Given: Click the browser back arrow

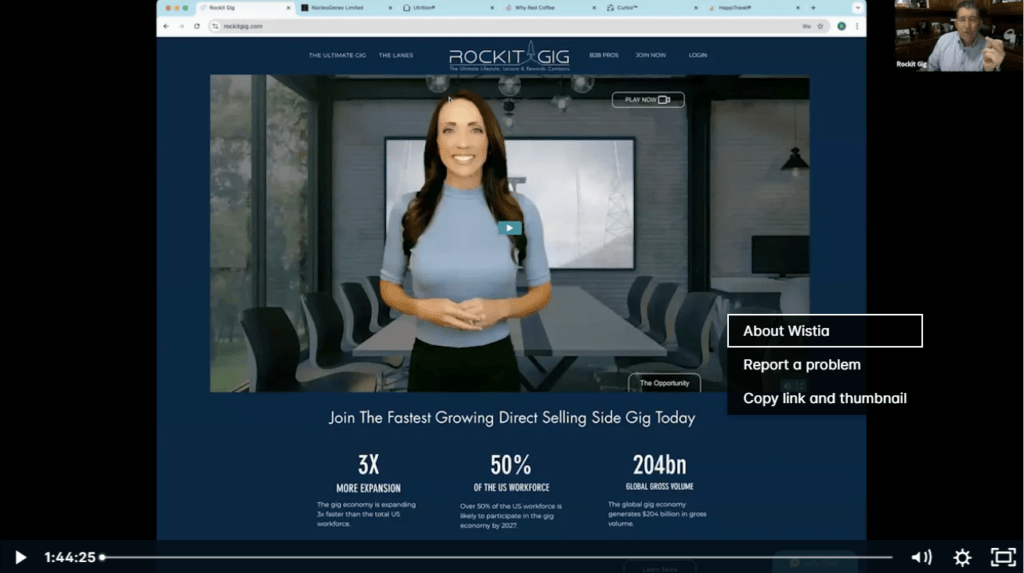Looking at the screenshot, I should click(x=166, y=26).
